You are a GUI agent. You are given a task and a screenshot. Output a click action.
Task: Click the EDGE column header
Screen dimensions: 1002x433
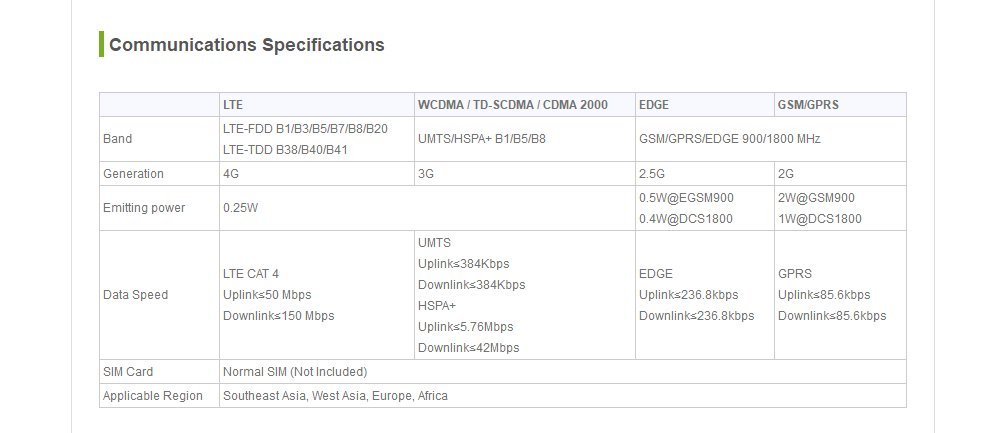tap(654, 104)
